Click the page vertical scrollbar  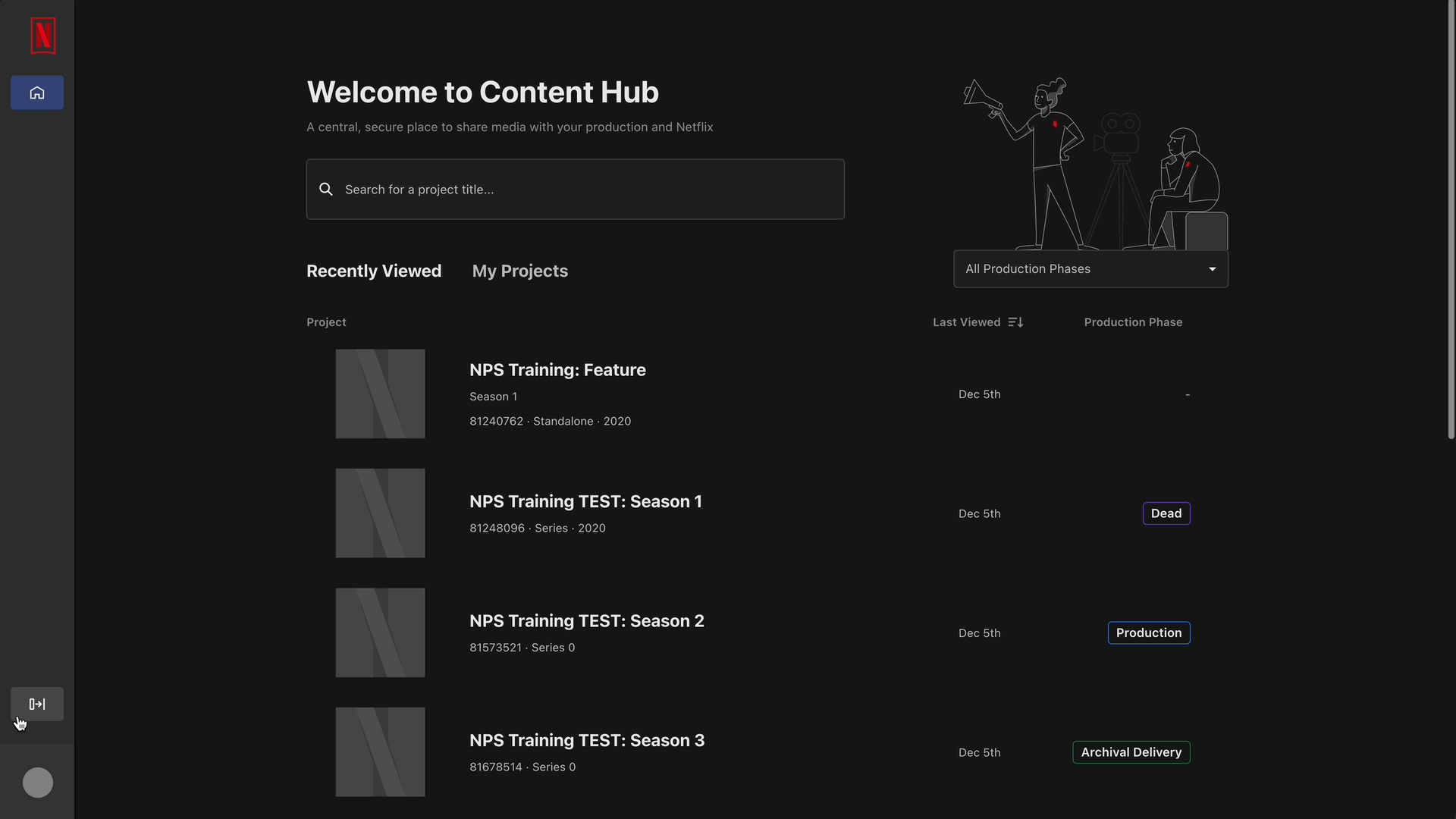point(1451,220)
